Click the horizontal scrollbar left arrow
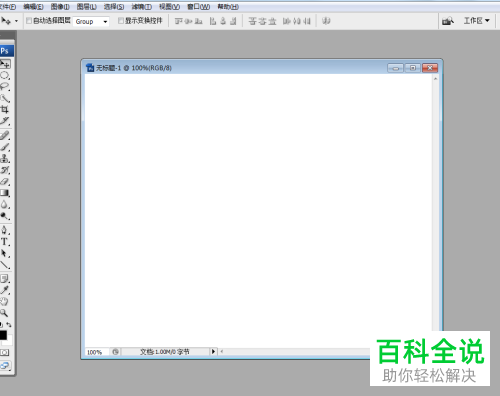500x396 pixels. pos(222,351)
